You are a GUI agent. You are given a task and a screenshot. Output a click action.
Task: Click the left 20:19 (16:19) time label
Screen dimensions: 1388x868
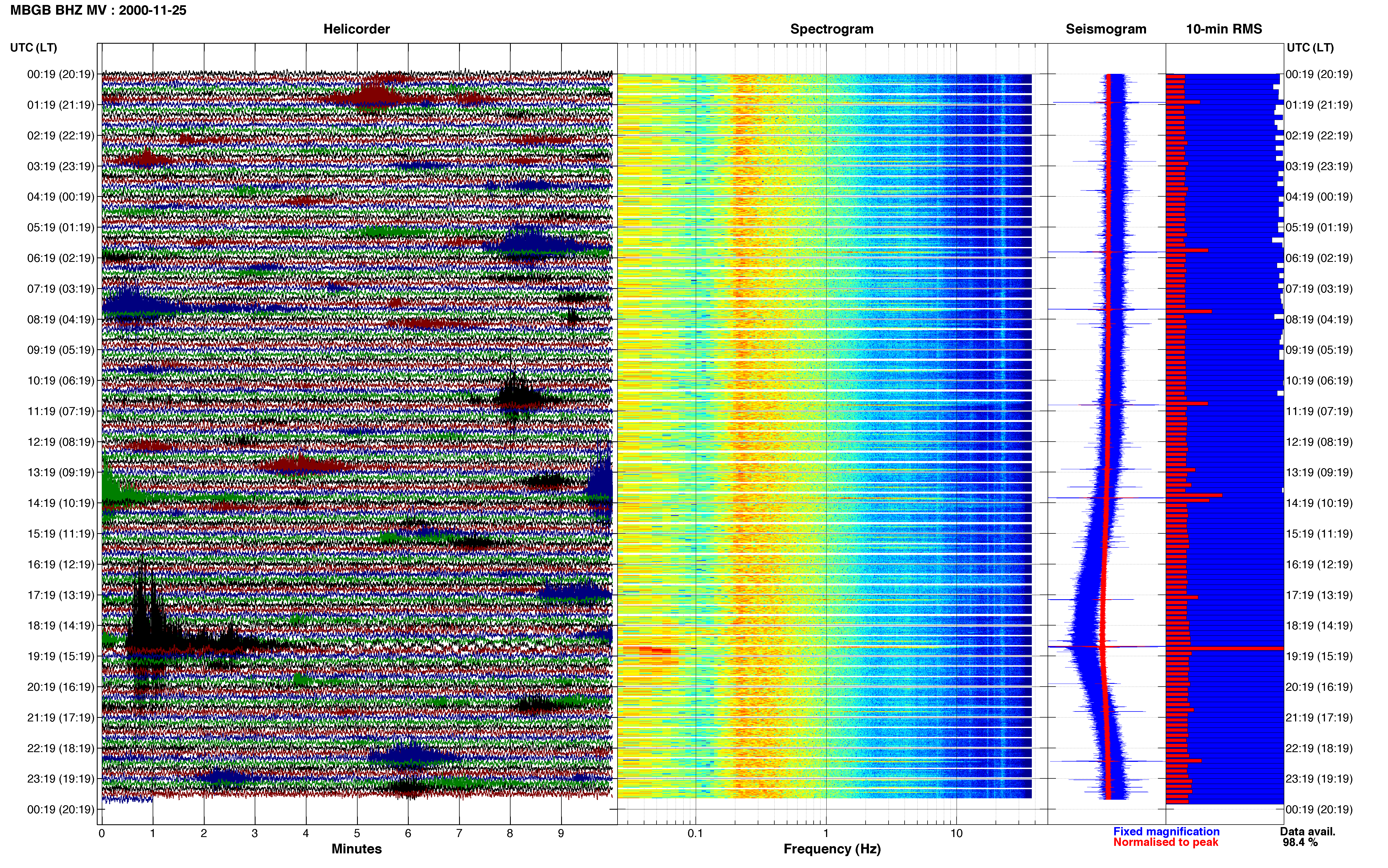[x=60, y=687]
